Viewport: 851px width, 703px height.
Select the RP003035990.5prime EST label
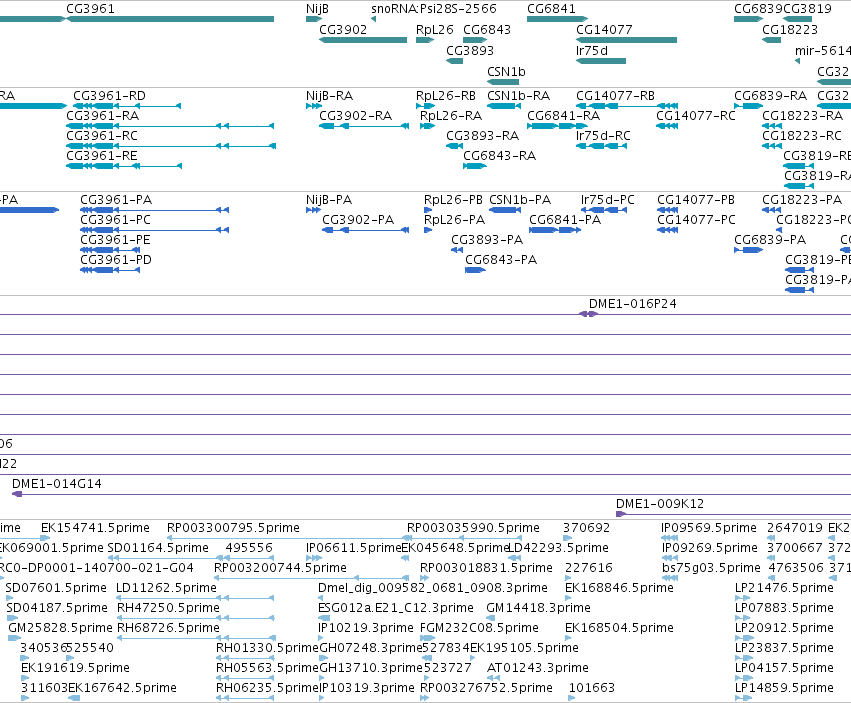tap(473, 528)
